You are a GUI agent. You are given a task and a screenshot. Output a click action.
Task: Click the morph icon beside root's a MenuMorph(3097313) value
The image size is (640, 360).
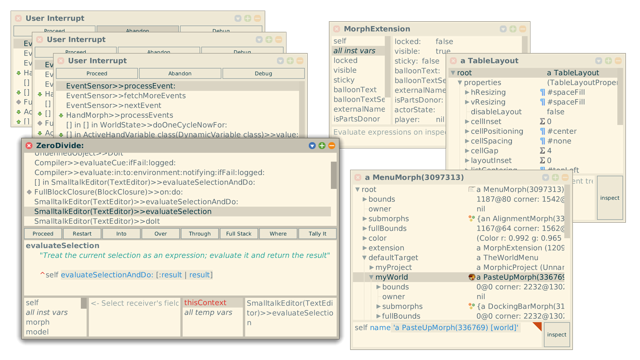[472, 189]
